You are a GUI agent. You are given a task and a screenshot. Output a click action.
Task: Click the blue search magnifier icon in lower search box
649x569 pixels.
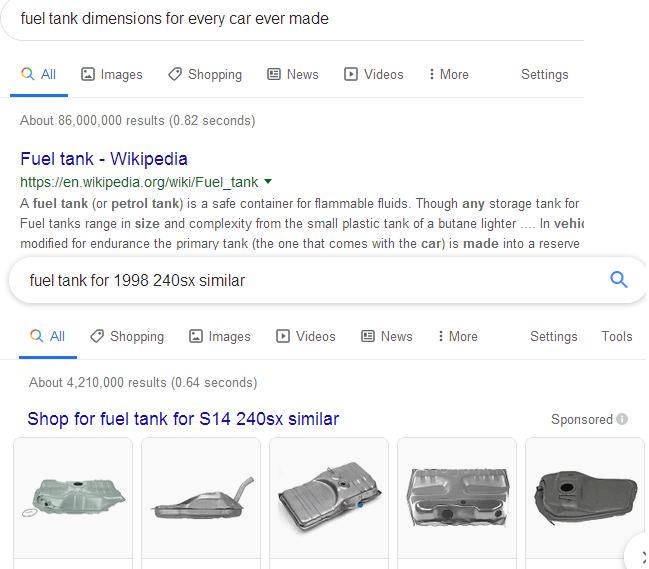[619, 280]
